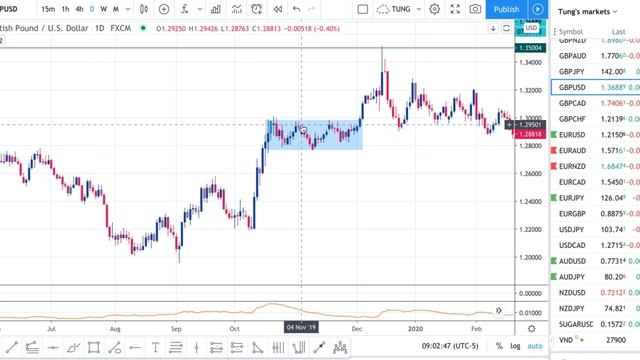Switch to 1h timeframe
The width and height of the screenshot is (640, 360).
[x=65, y=9]
